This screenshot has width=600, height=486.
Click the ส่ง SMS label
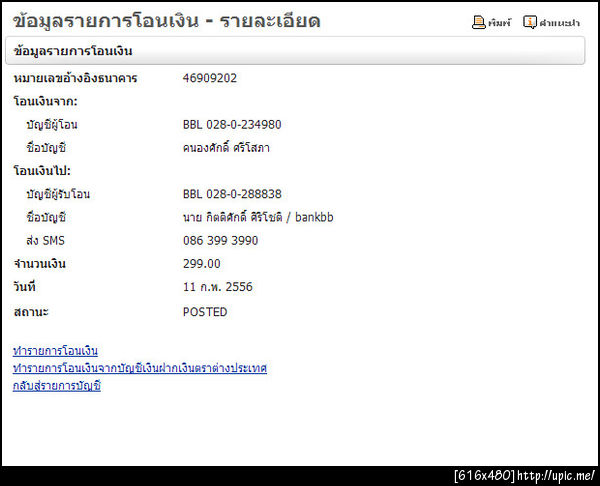pos(46,240)
